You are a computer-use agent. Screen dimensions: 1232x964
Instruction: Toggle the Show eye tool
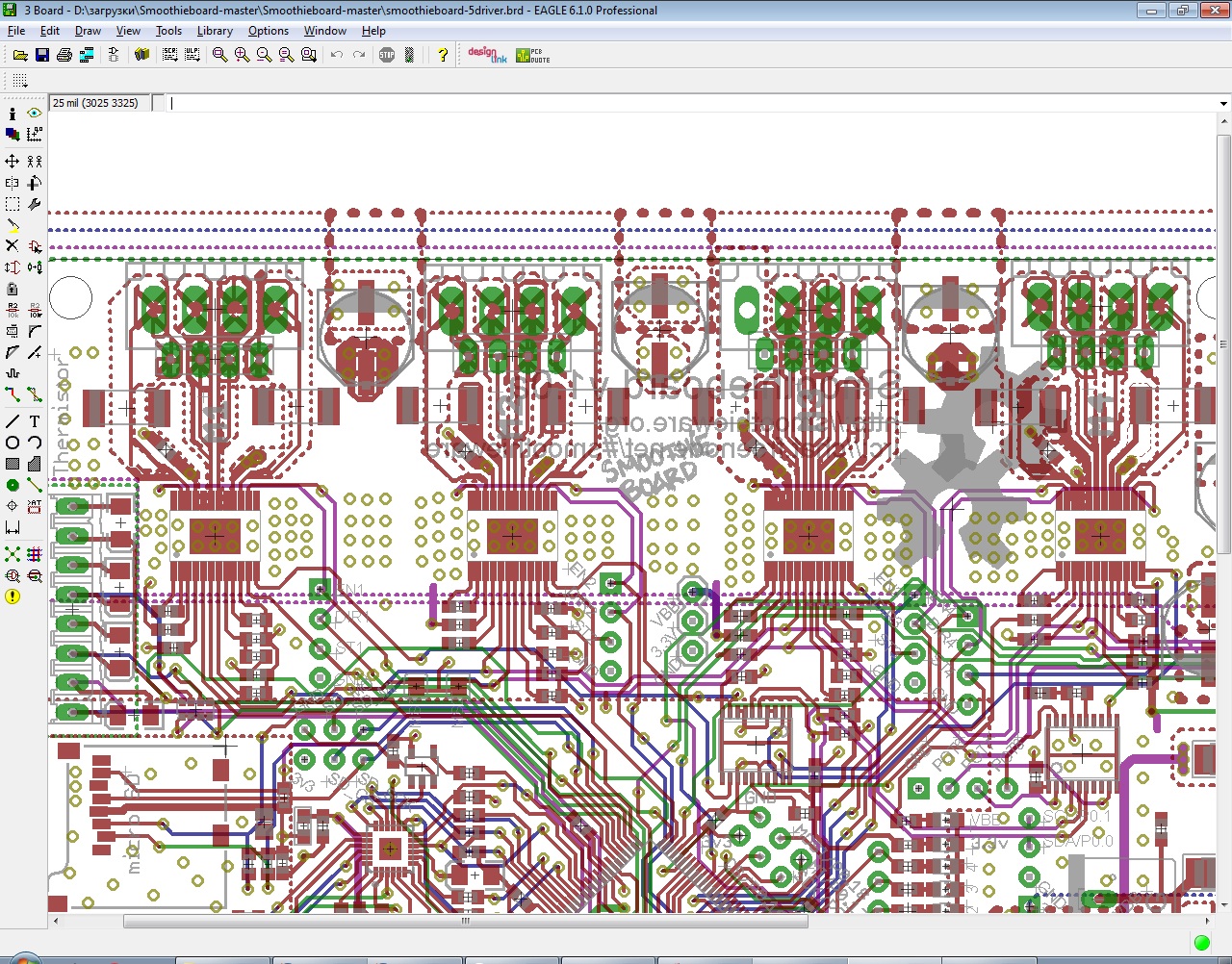(35, 114)
